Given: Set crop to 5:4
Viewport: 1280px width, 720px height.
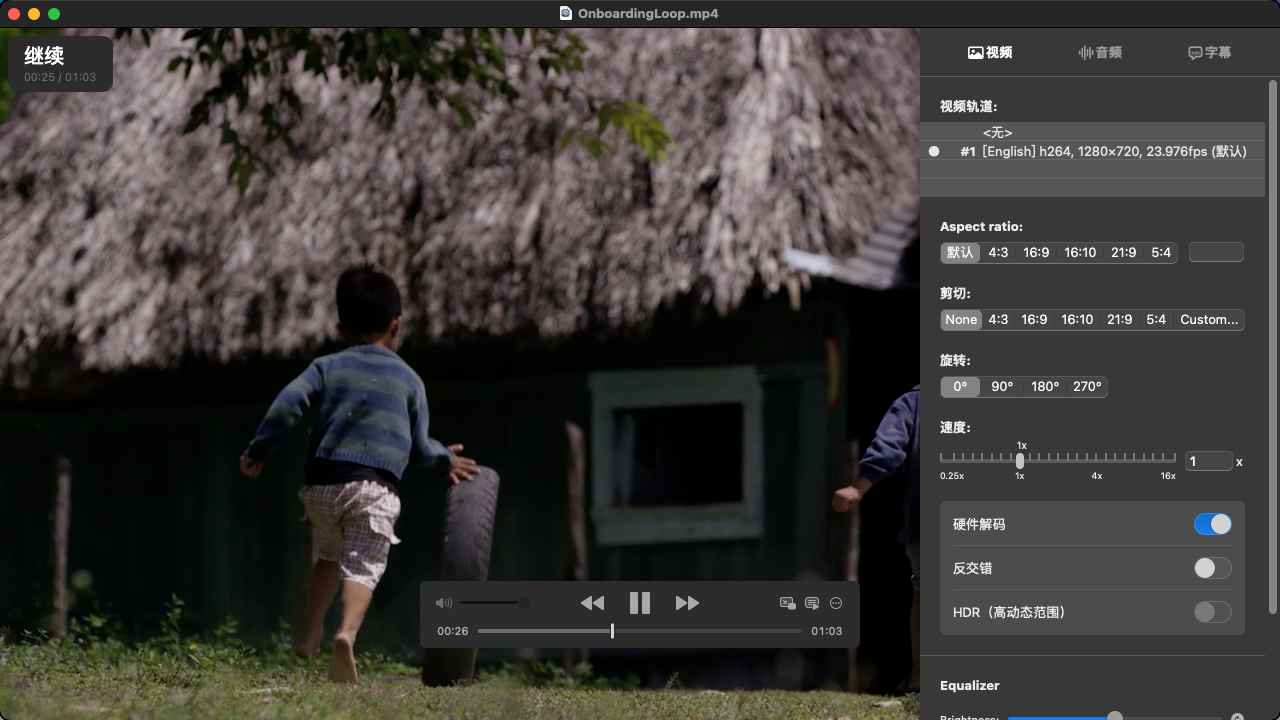Looking at the screenshot, I should pyautogui.click(x=1156, y=319).
